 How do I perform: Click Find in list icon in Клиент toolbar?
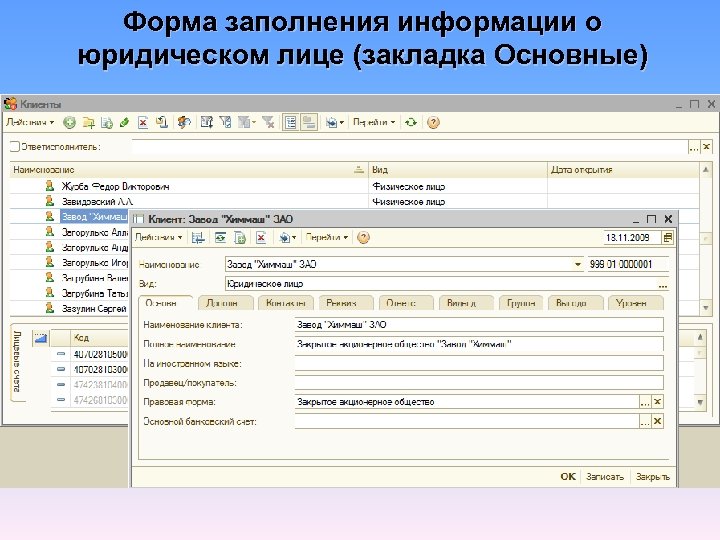point(198,237)
